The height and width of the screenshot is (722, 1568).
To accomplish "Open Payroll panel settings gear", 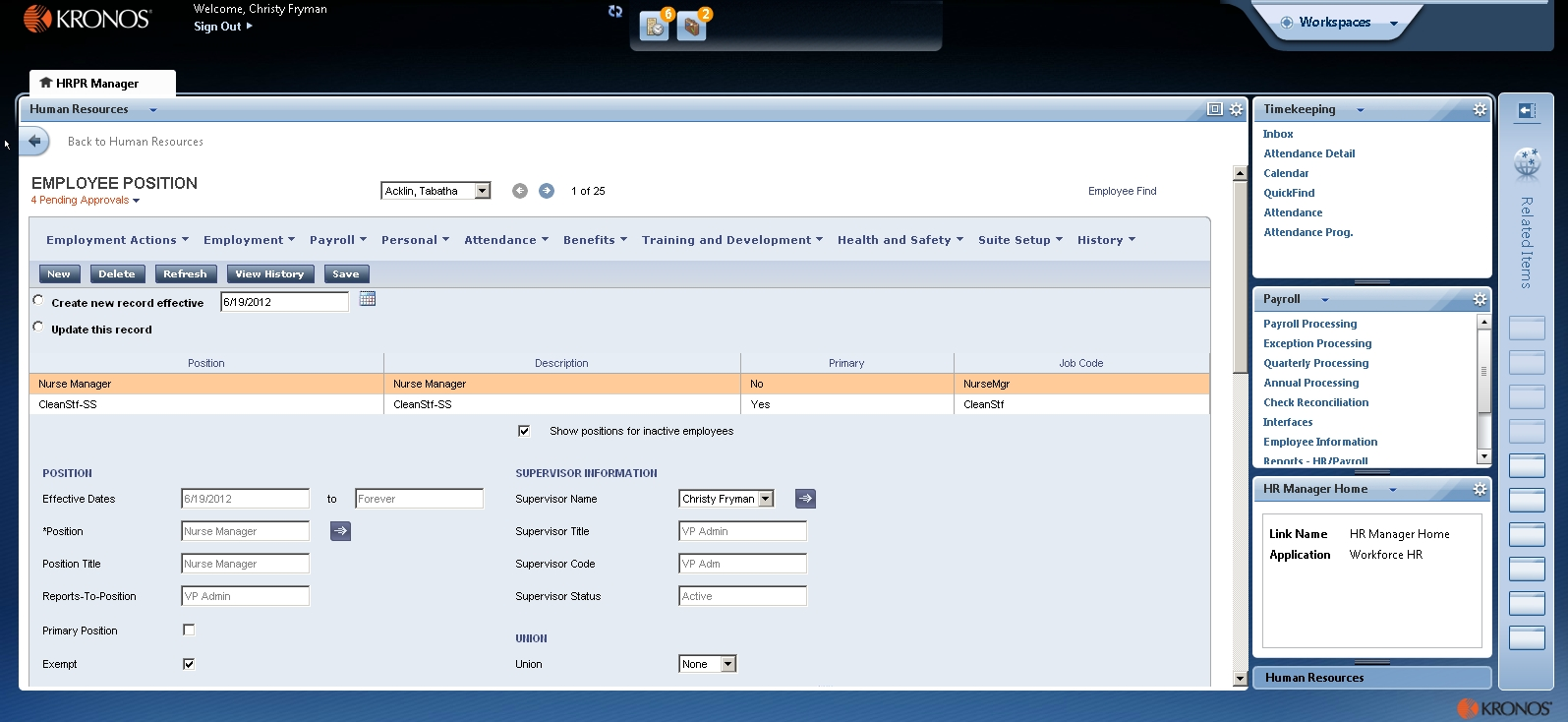I will [x=1480, y=299].
